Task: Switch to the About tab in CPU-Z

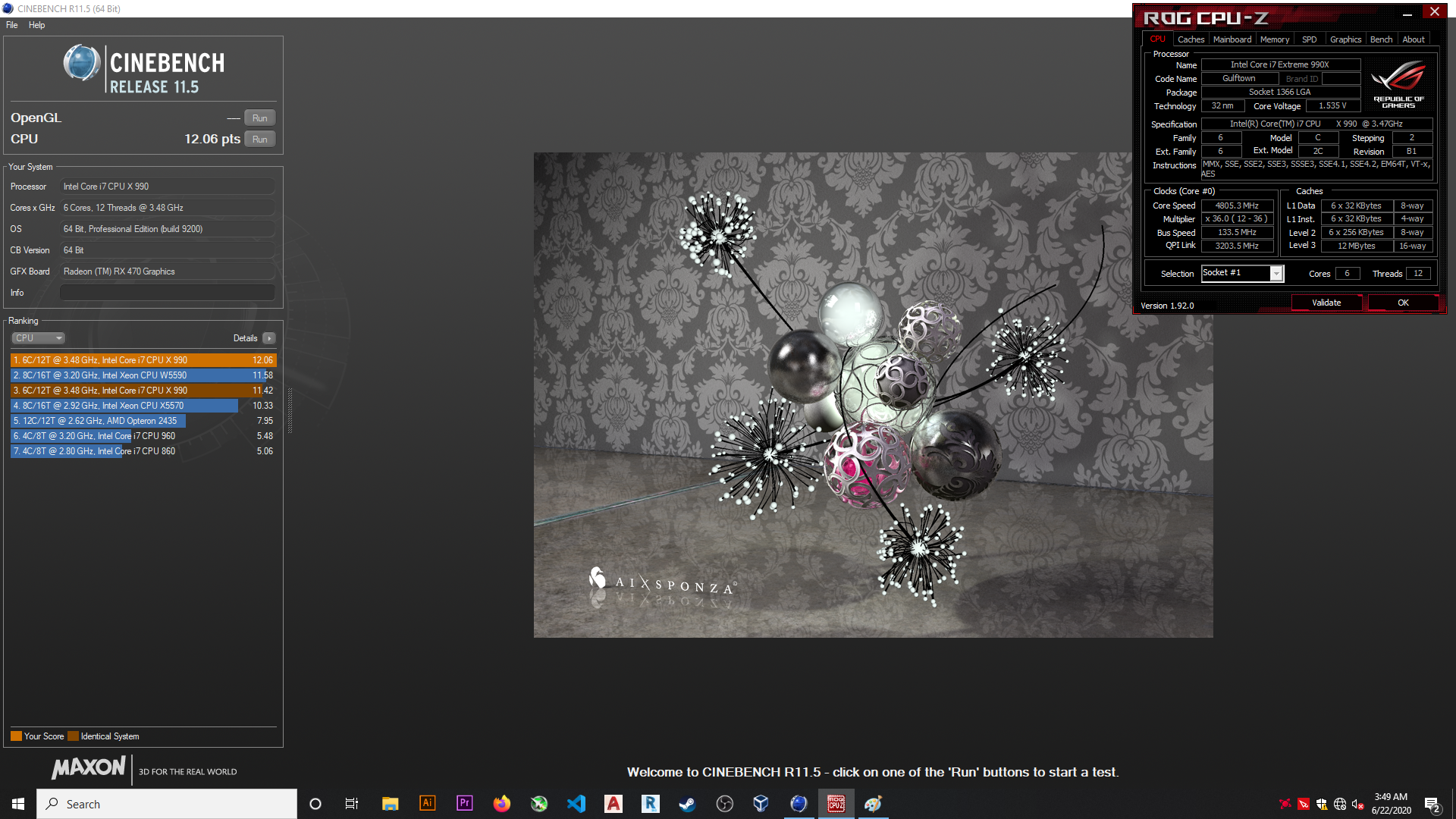Action: pyautogui.click(x=1414, y=39)
